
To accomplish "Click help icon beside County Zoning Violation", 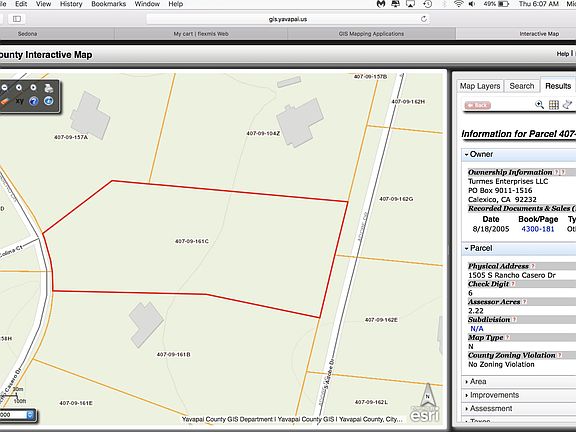I will 559,355.
